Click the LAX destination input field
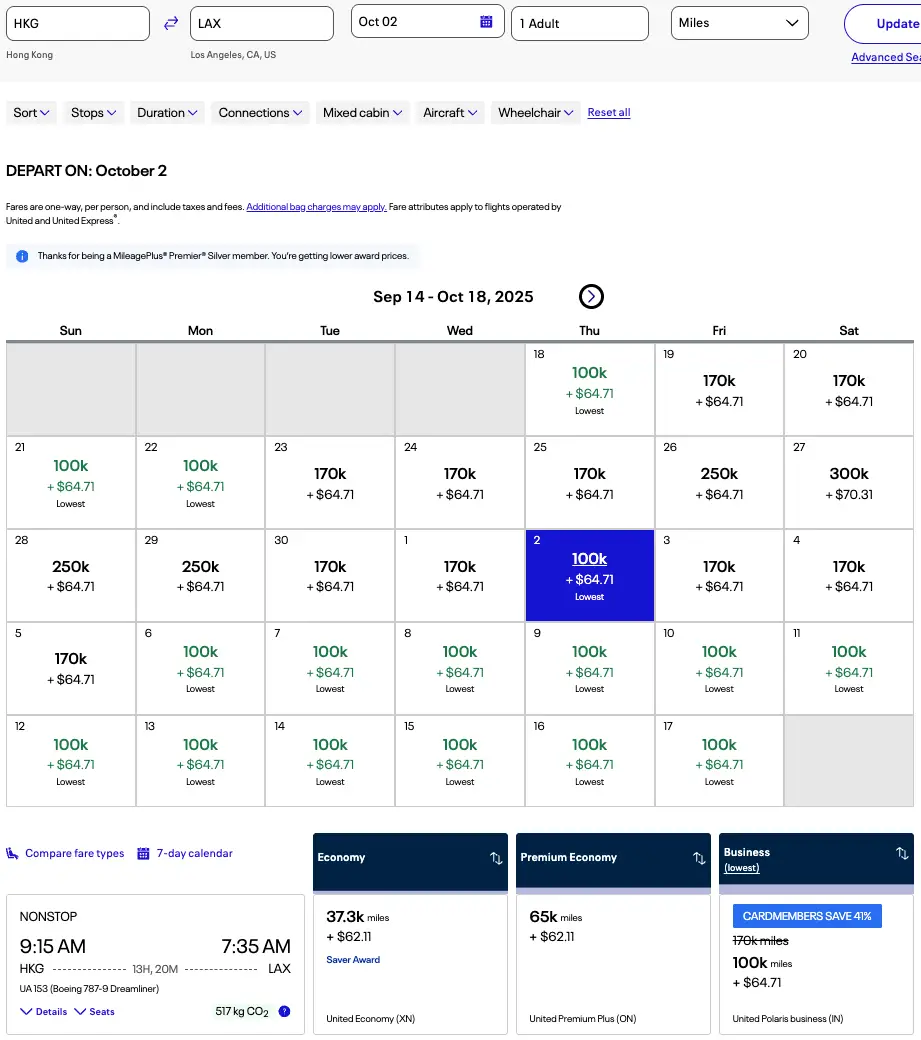921x1040 pixels. click(262, 23)
